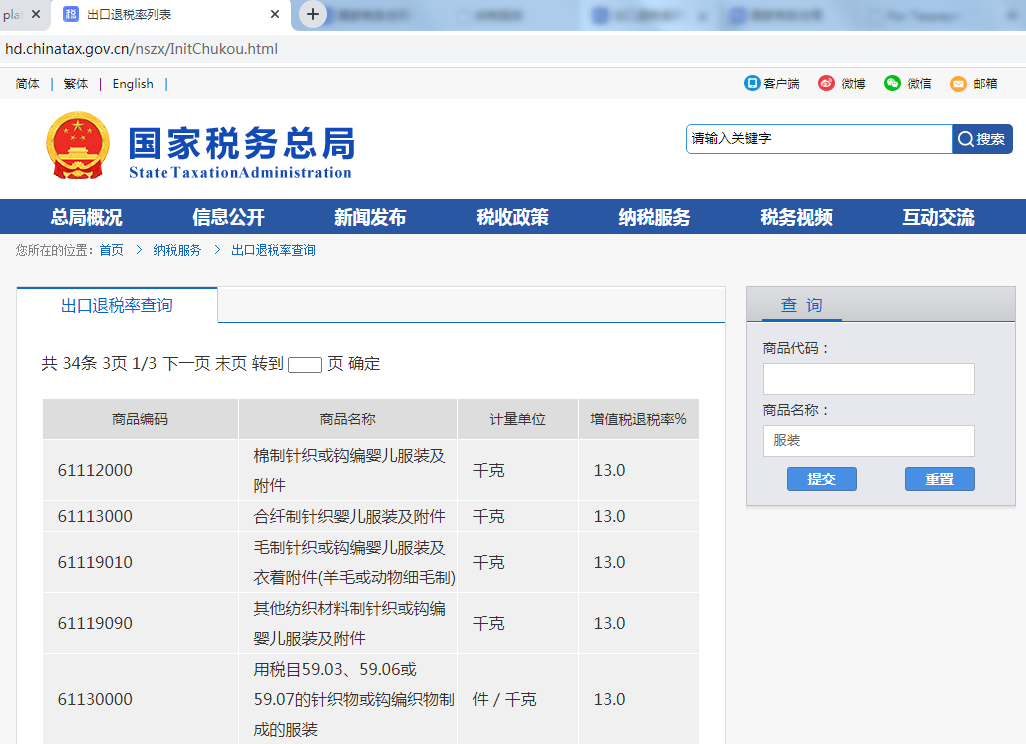Select product code 61119090
This screenshot has height=744, width=1026.
pyautogui.click(x=95, y=623)
